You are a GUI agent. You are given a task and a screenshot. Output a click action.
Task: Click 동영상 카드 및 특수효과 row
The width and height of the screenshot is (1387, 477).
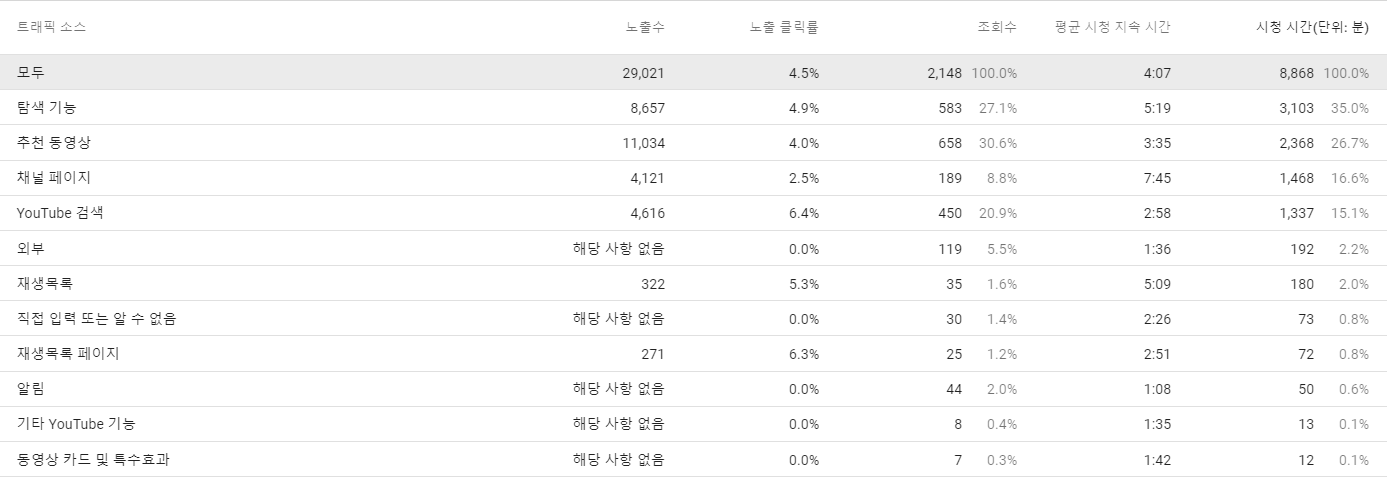[693, 460]
